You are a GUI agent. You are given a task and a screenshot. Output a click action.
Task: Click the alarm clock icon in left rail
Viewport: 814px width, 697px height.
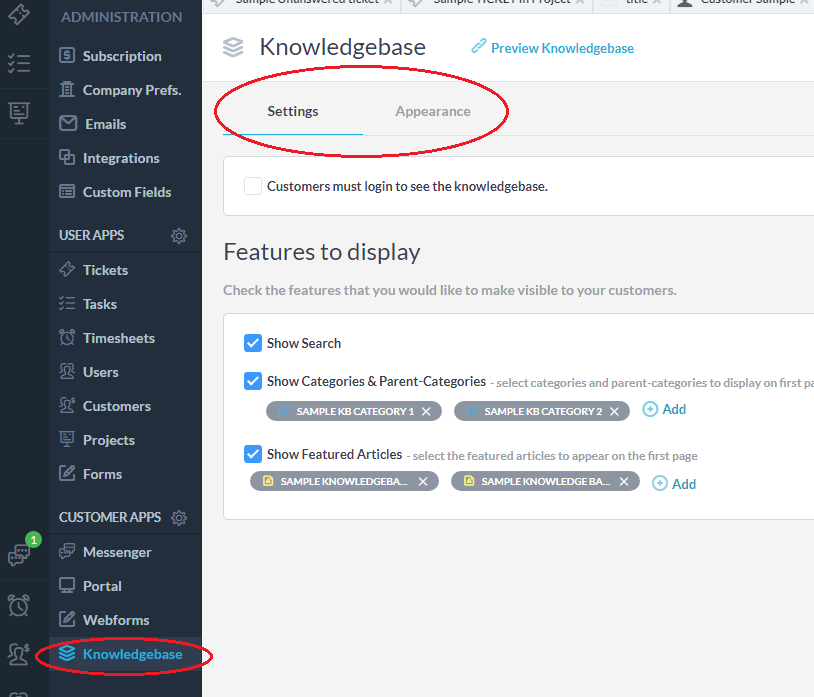[18, 604]
